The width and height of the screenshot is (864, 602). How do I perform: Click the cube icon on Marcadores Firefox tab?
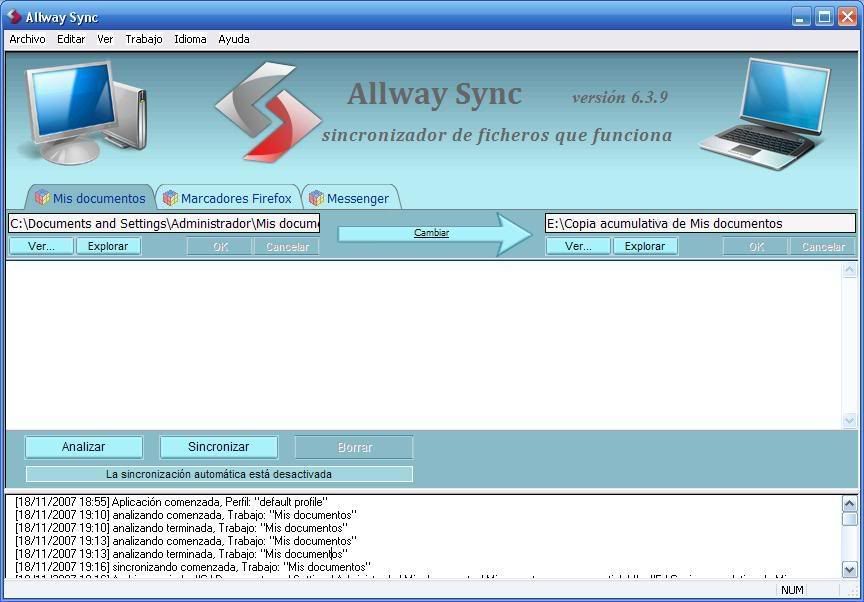click(x=170, y=197)
